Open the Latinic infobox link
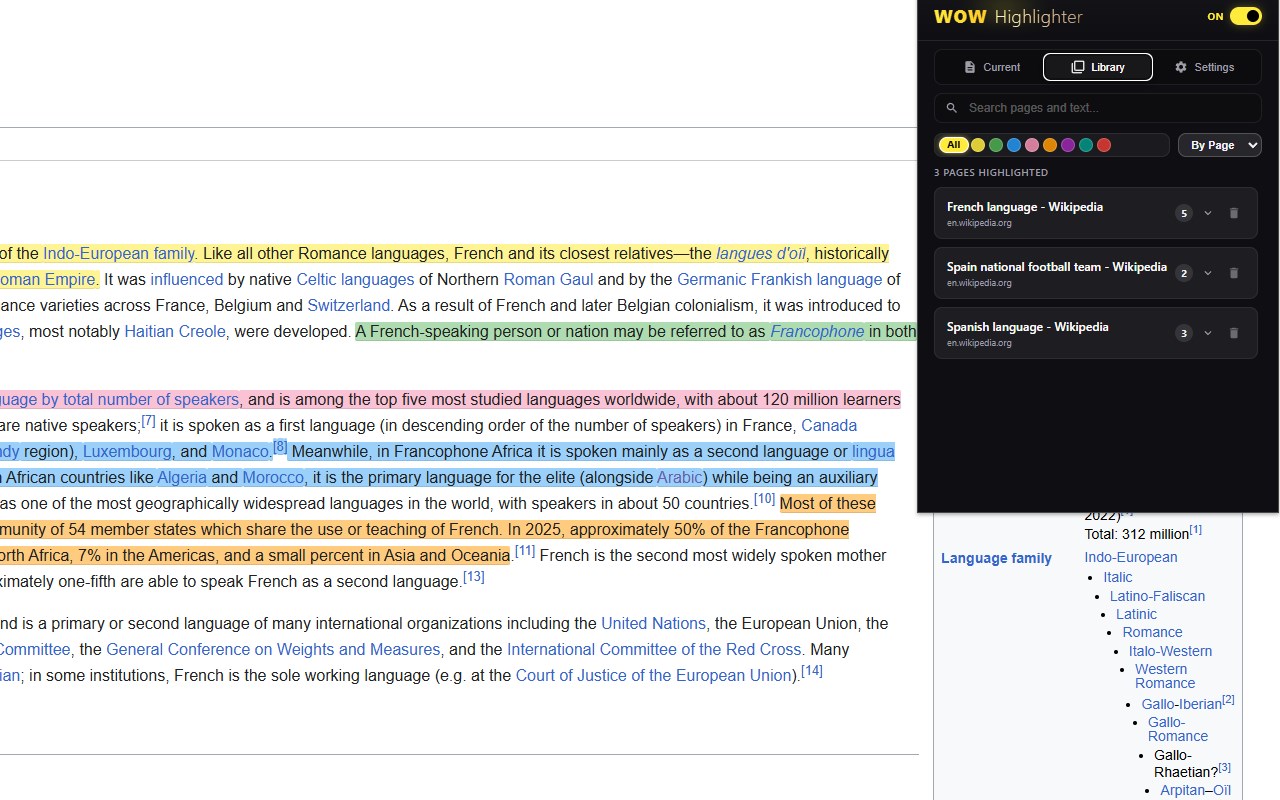This screenshot has width=1280, height=800. pos(1136,614)
